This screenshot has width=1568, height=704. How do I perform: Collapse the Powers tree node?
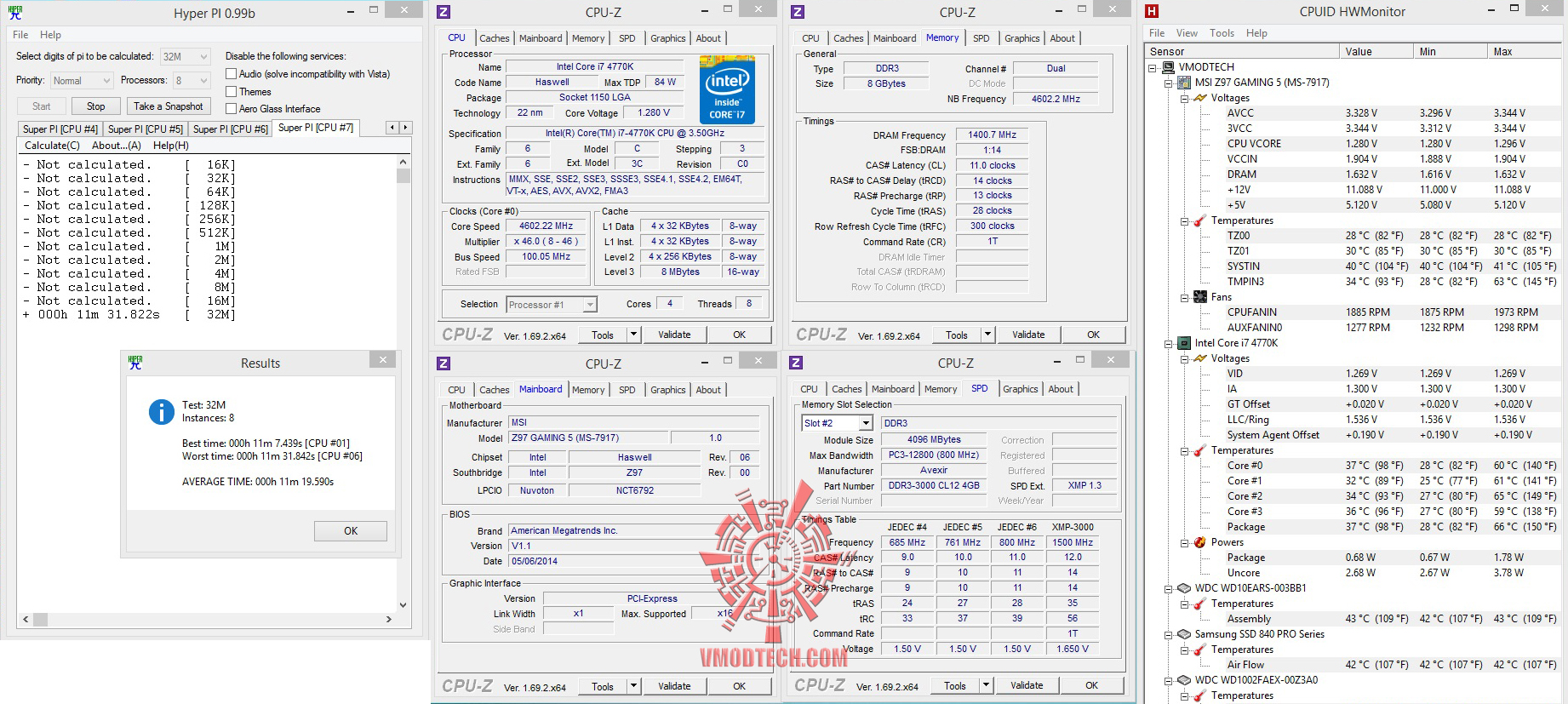pyautogui.click(x=1184, y=542)
